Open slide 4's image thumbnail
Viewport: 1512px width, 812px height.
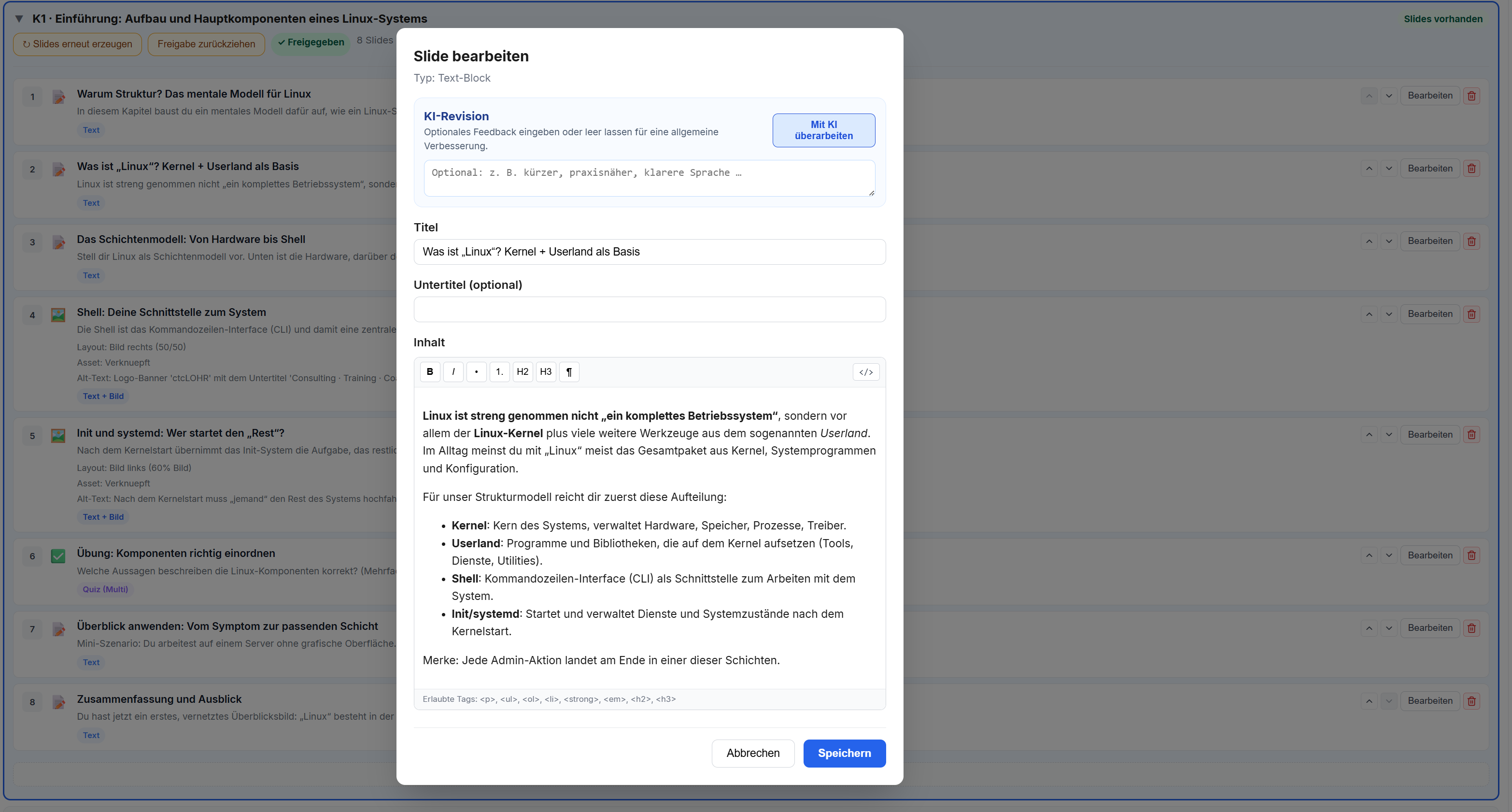pyautogui.click(x=58, y=315)
